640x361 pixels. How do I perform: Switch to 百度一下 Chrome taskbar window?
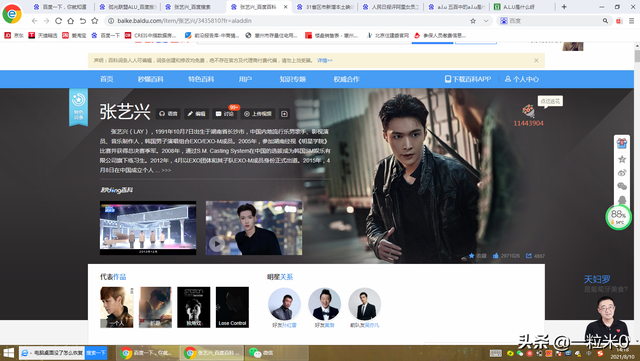point(148,353)
